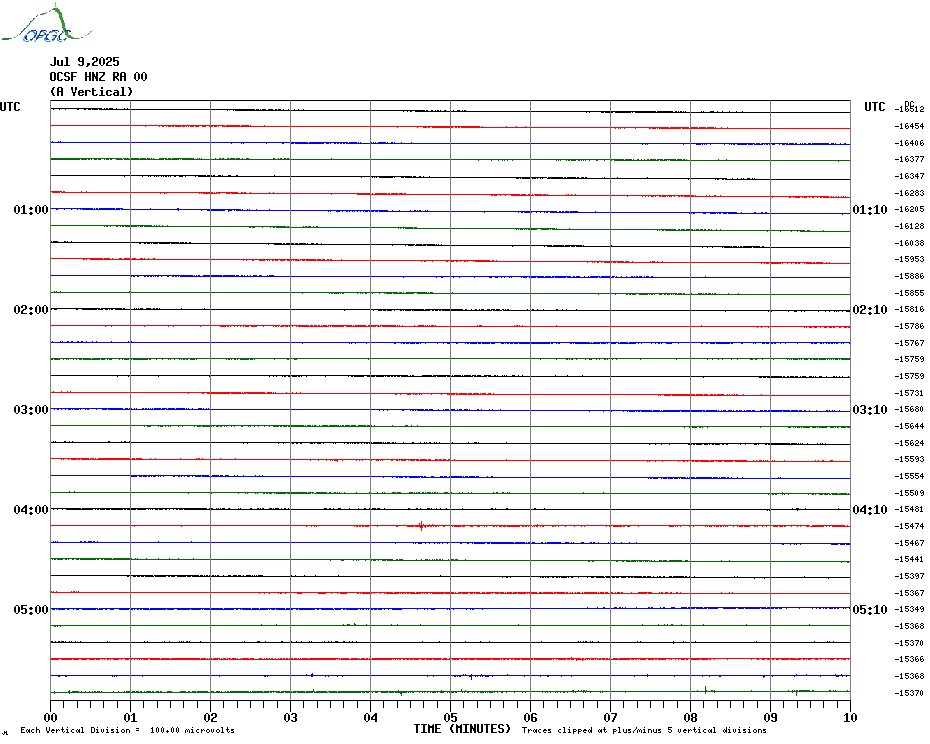The image size is (930, 744).
Task: Click the DC offset value '-15731'
Action: (x=909, y=393)
